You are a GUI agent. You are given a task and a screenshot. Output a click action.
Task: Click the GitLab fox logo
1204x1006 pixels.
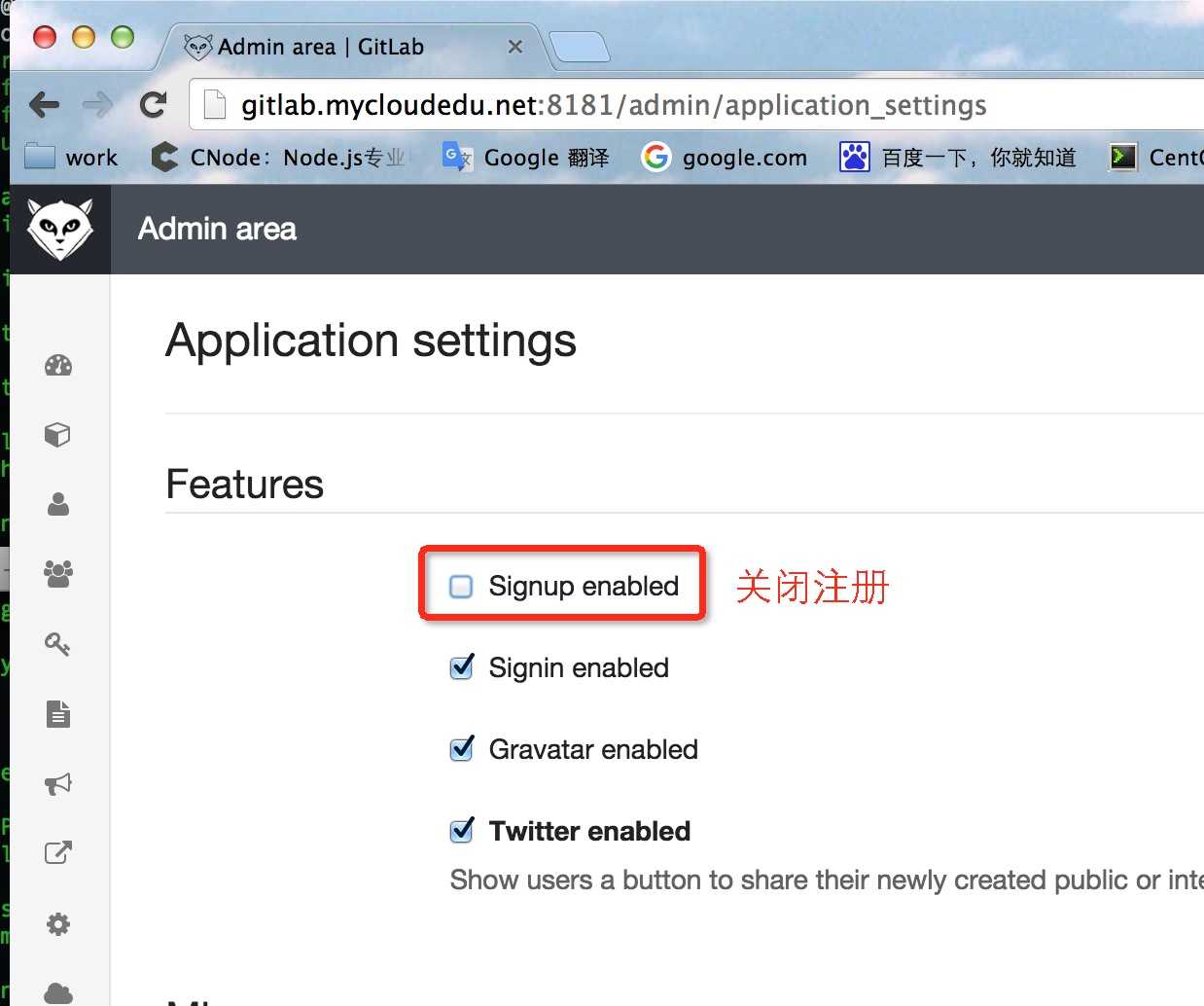[x=60, y=229]
